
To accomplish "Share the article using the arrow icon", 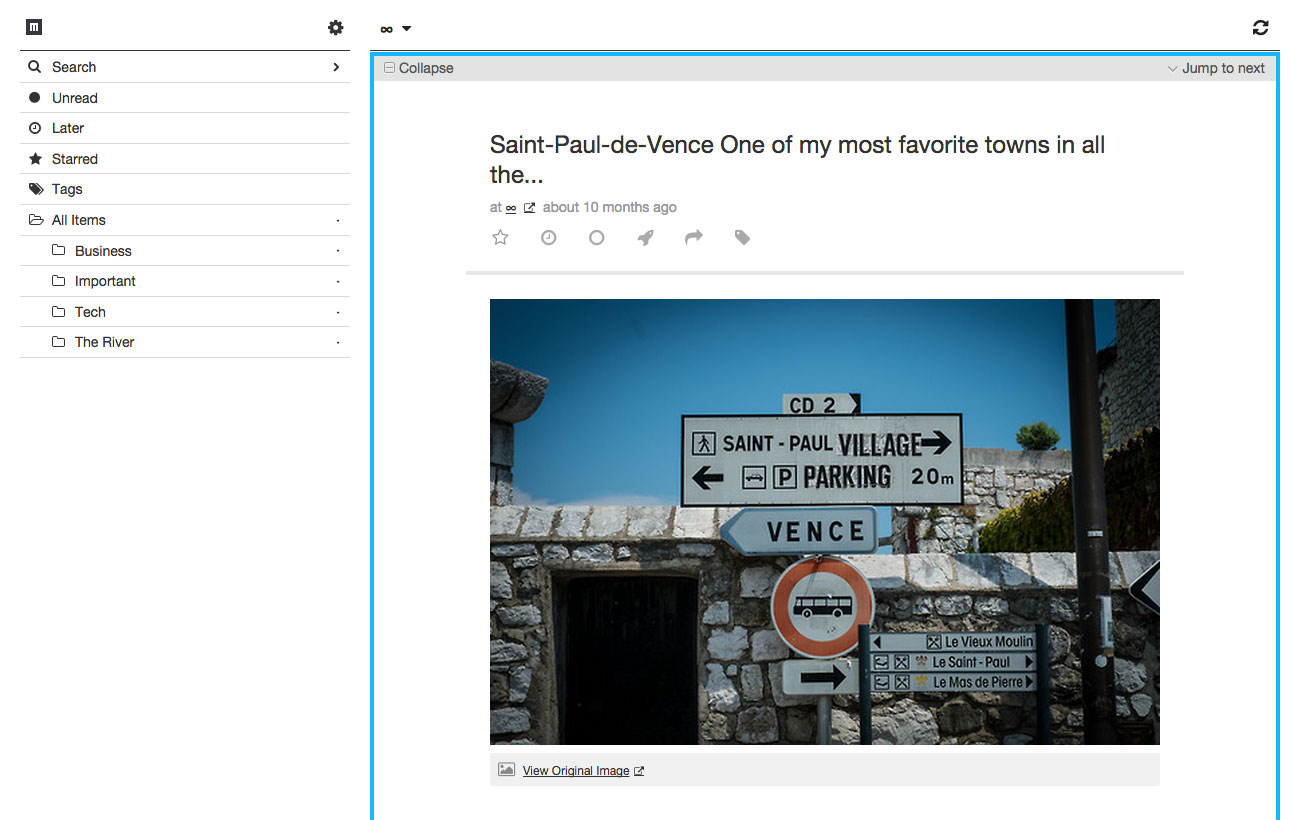I will click(x=694, y=238).
